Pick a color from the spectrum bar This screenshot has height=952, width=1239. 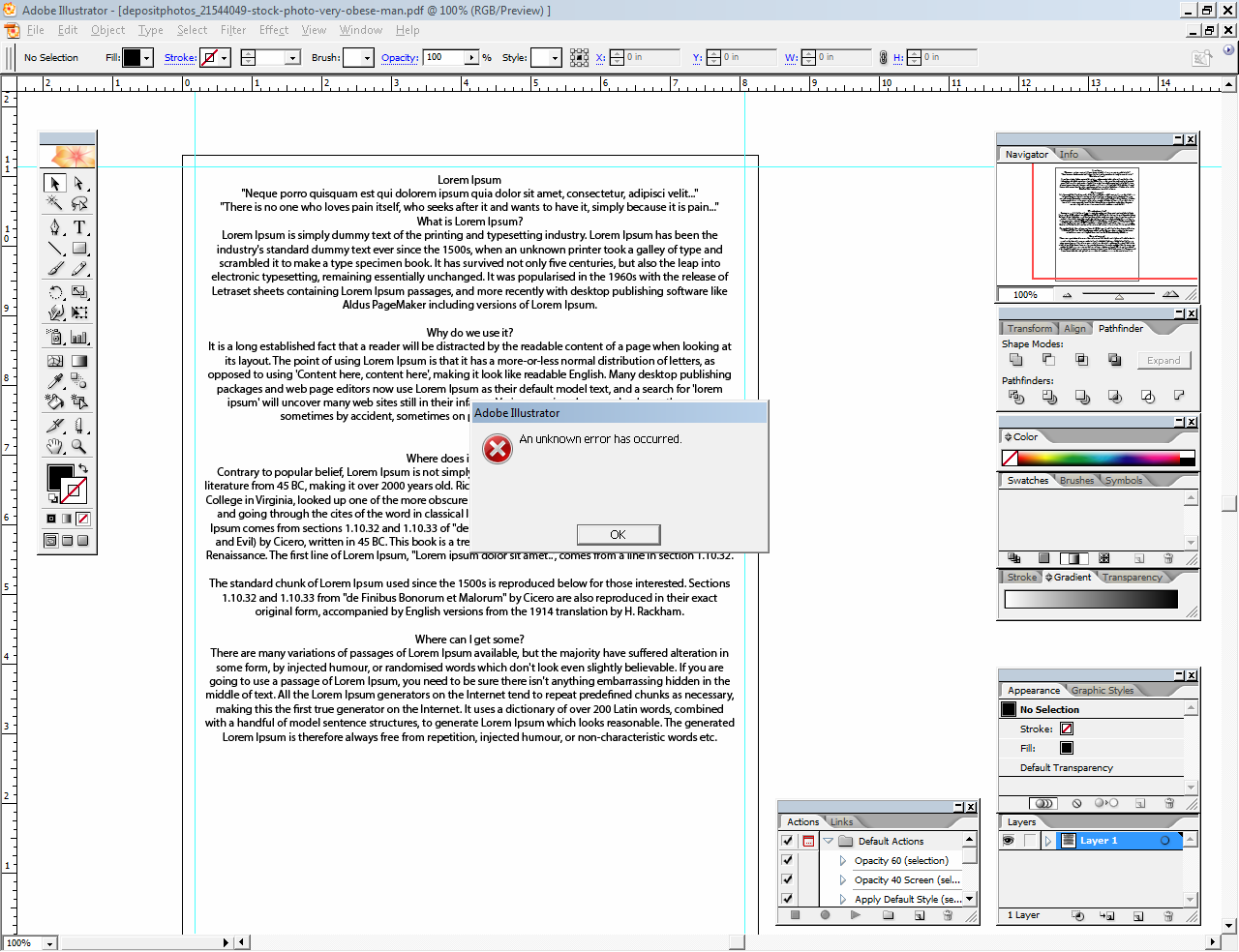coord(1099,458)
